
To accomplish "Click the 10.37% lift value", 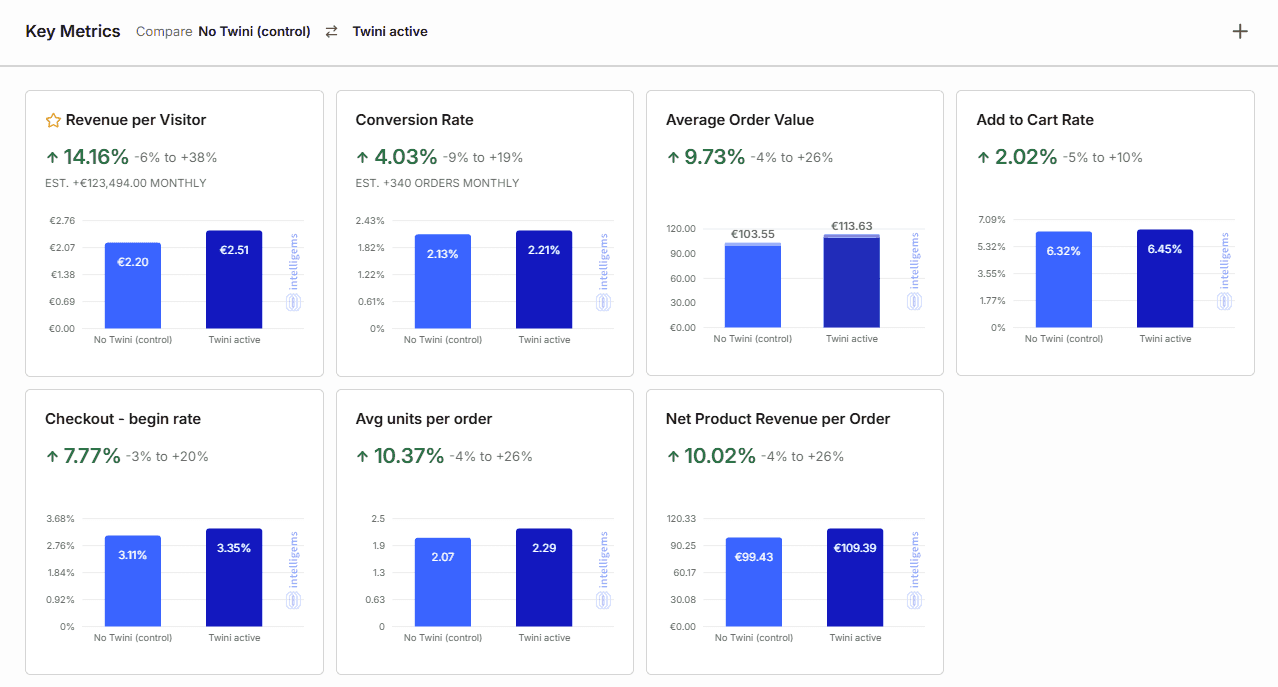I will [x=409, y=456].
